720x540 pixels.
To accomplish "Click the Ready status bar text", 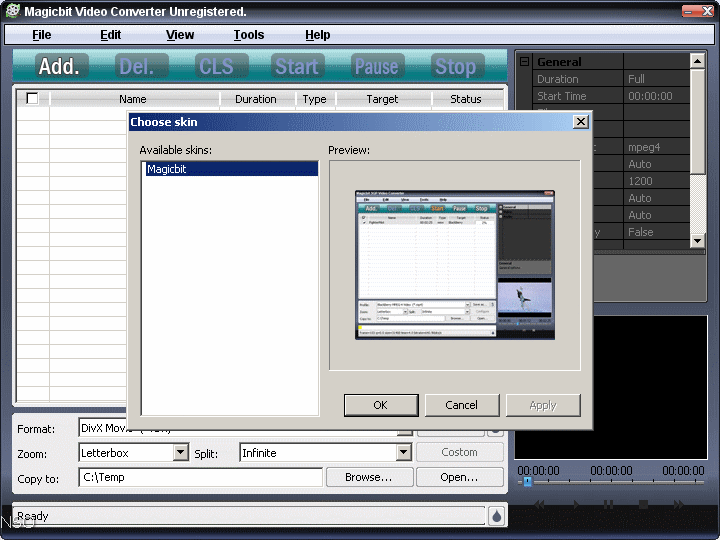I will [33, 516].
